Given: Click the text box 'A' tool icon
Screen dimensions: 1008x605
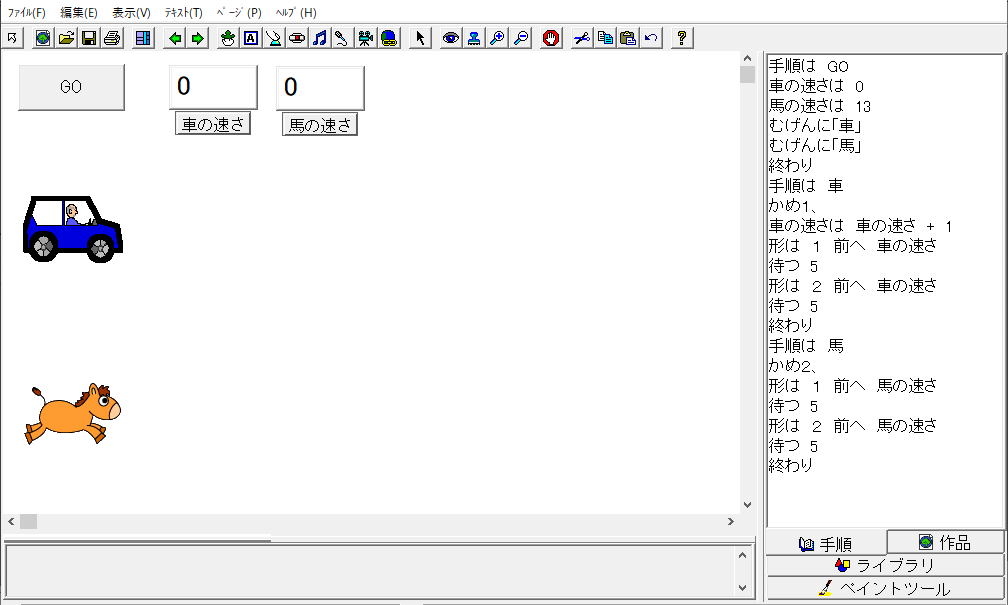Looking at the screenshot, I should click(x=250, y=38).
